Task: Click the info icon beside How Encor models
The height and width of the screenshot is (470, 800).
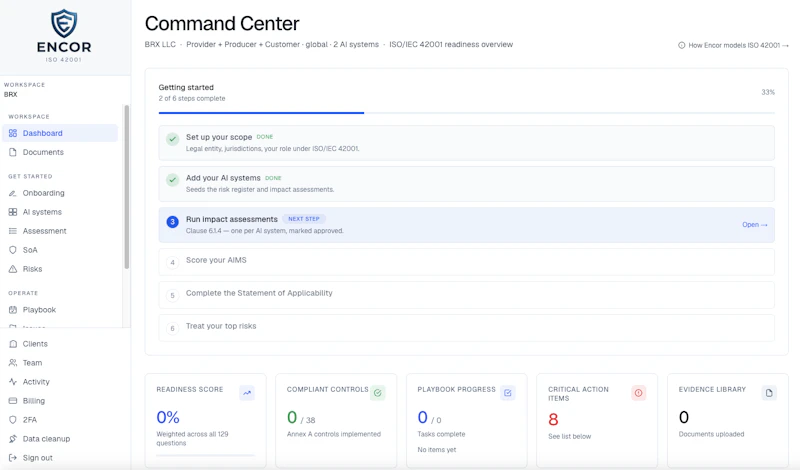Action: [x=682, y=45]
